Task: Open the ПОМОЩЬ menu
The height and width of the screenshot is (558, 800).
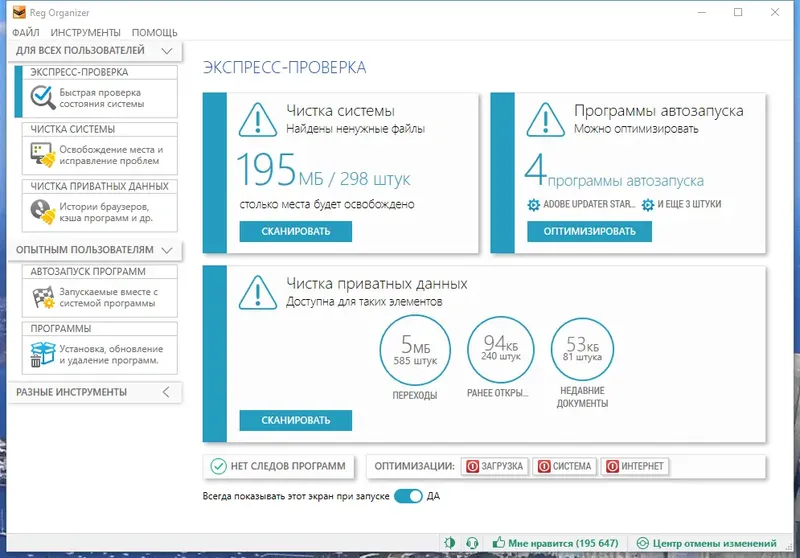Action: coord(155,33)
